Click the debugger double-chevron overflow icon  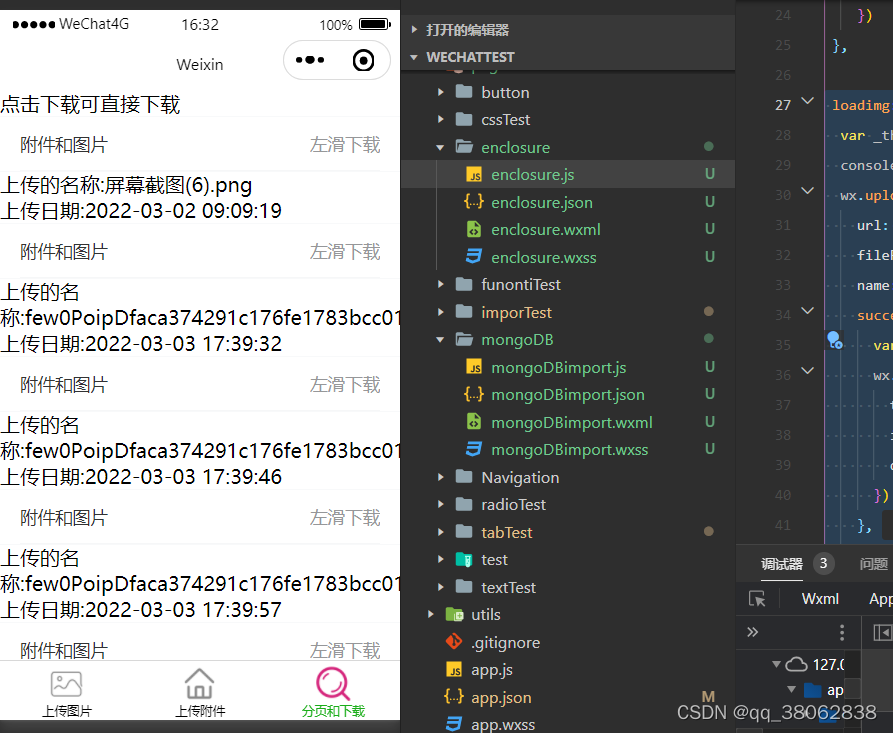coord(752,632)
